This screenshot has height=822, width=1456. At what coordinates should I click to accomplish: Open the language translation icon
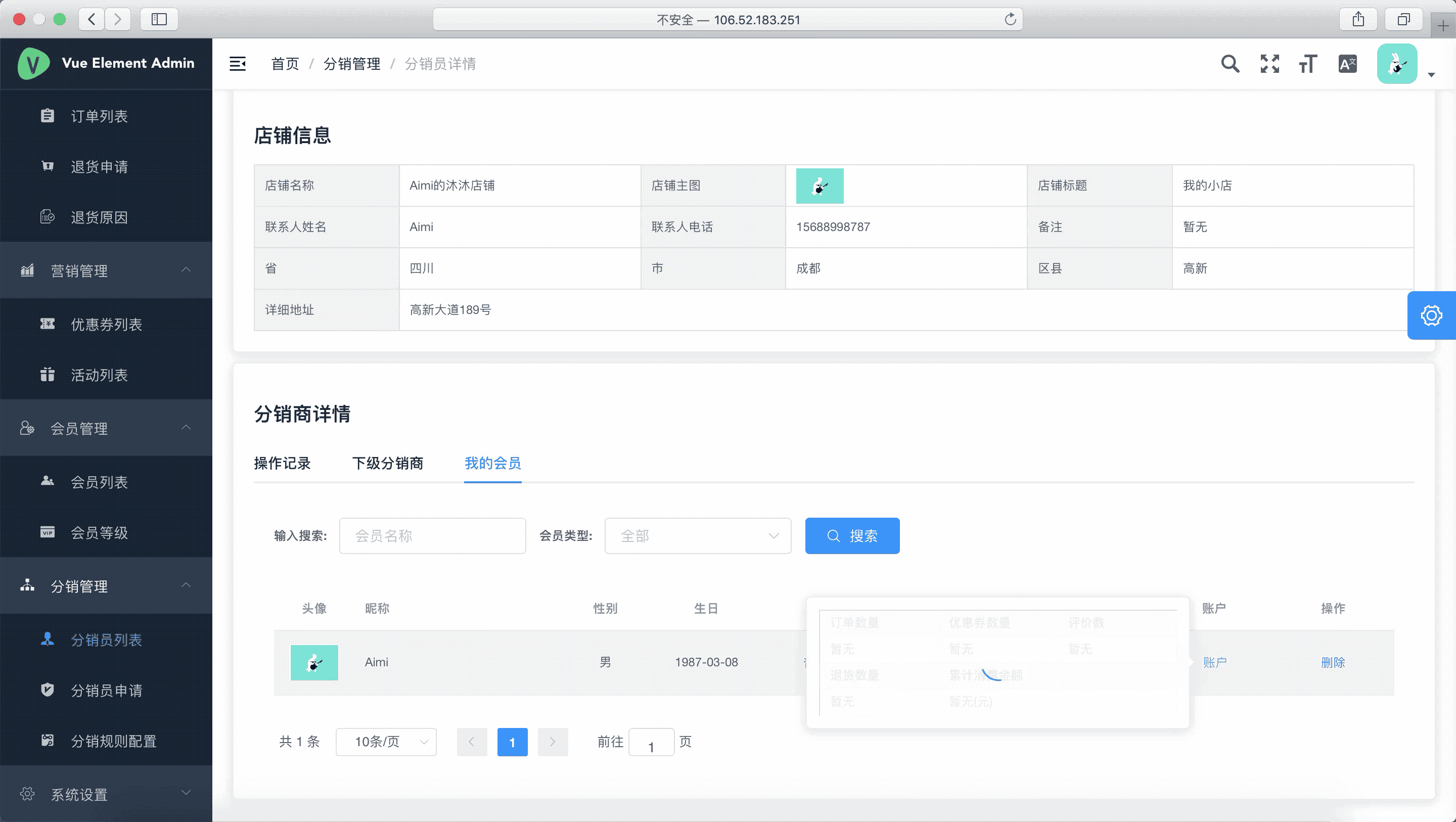click(x=1347, y=64)
